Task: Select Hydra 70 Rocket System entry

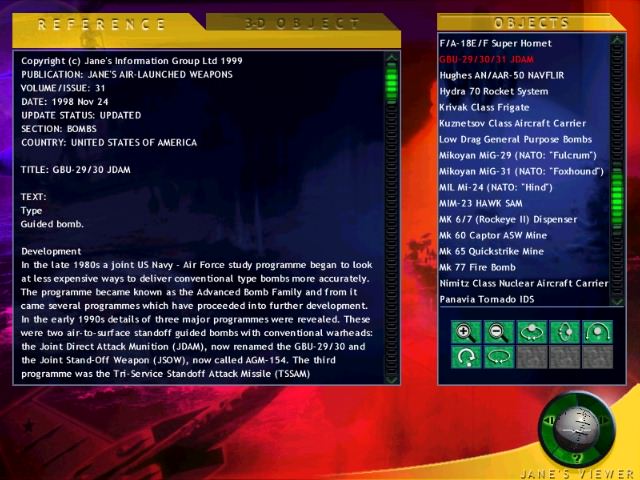Action: pyautogui.click(x=493, y=91)
